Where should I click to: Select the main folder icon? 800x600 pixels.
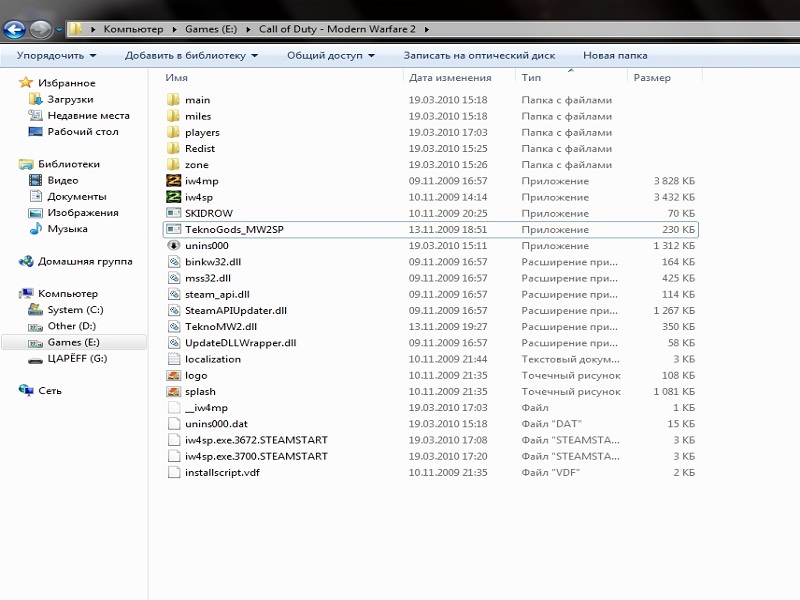[x=173, y=99]
